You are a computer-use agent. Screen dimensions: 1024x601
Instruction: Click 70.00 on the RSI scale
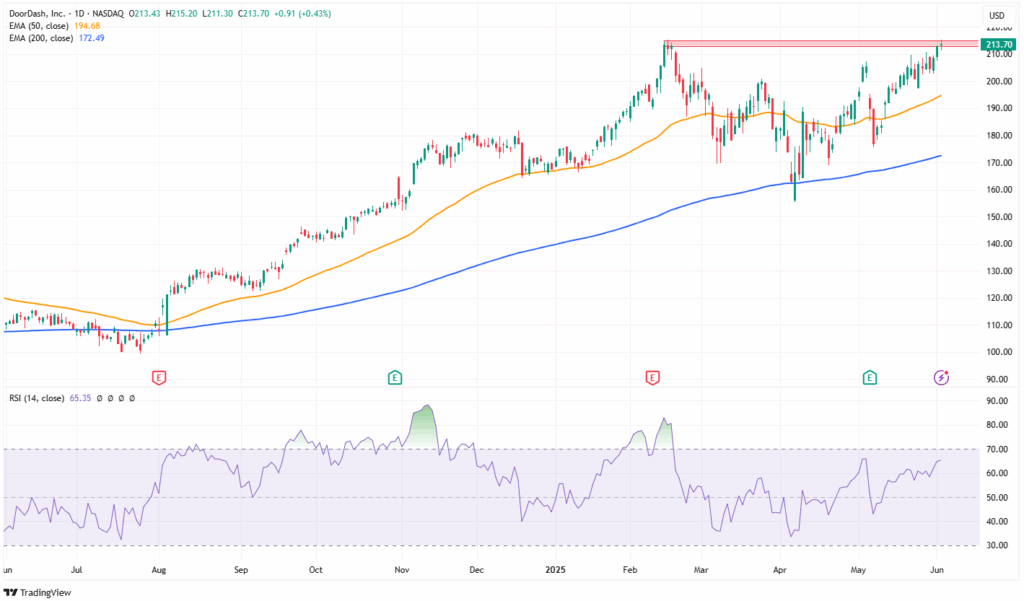[998, 449]
